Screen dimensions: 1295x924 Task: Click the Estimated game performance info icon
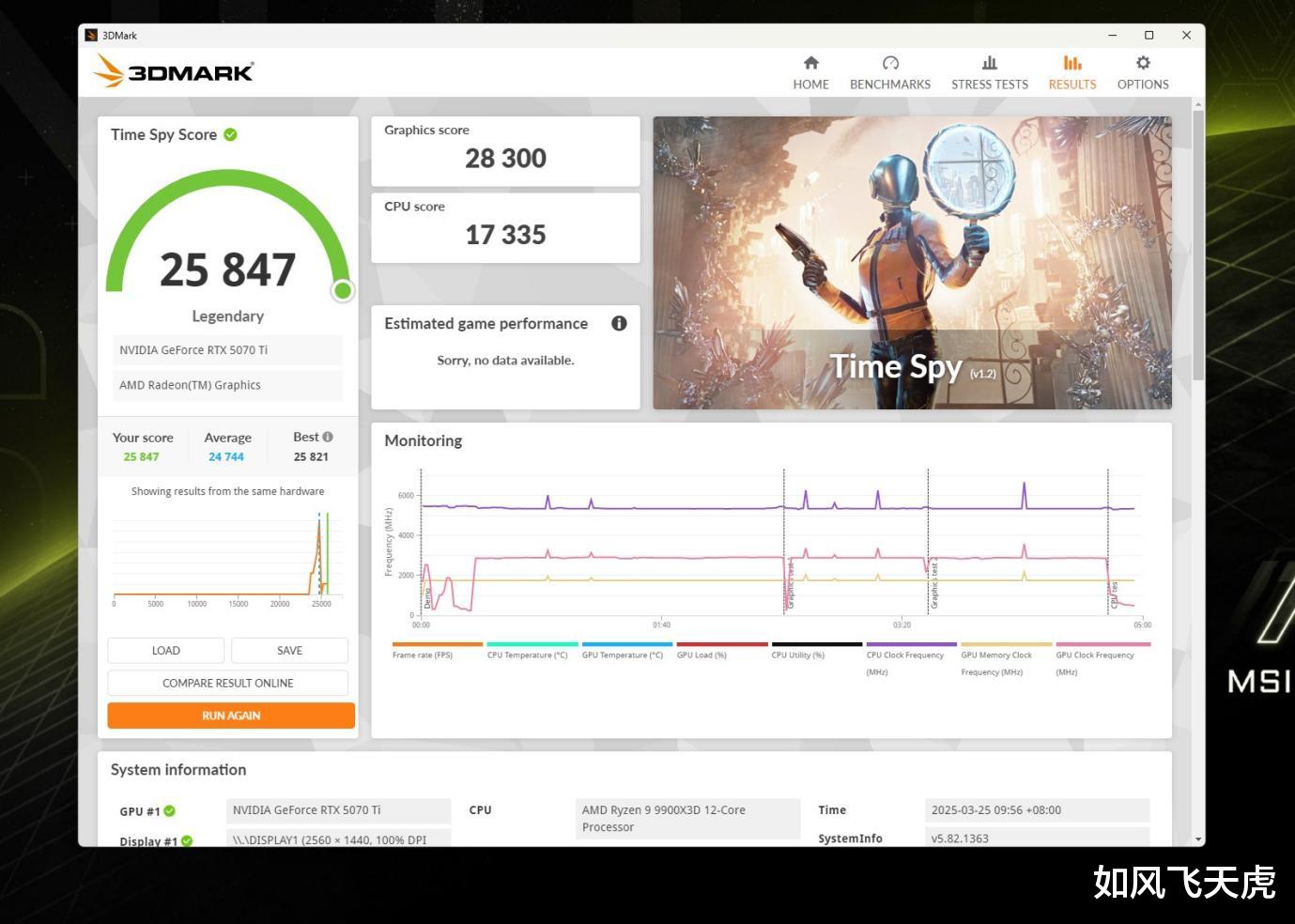(x=619, y=323)
